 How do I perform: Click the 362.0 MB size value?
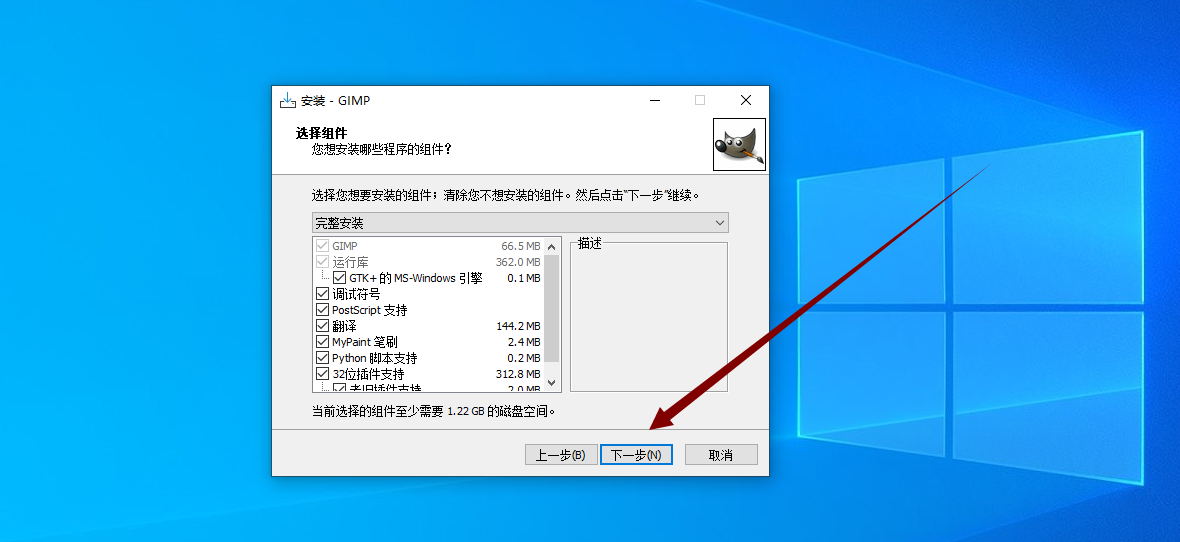coord(518,262)
